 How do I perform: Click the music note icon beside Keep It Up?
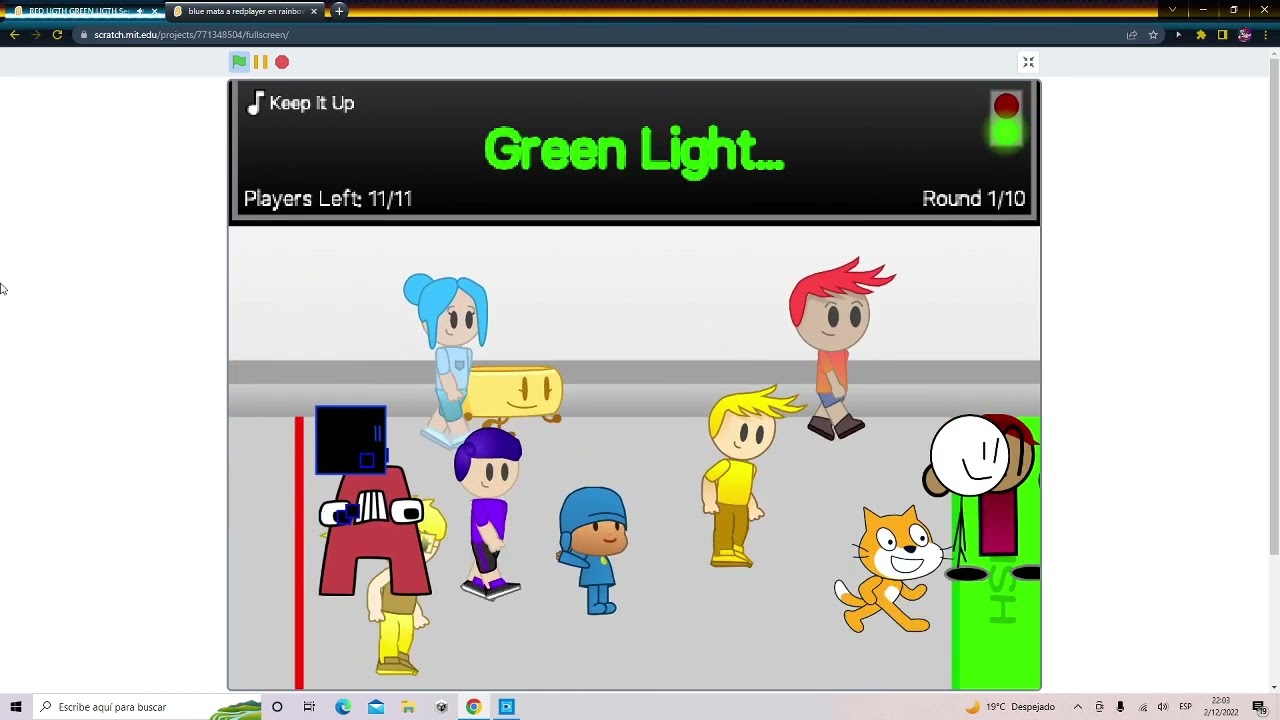[x=255, y=103]
